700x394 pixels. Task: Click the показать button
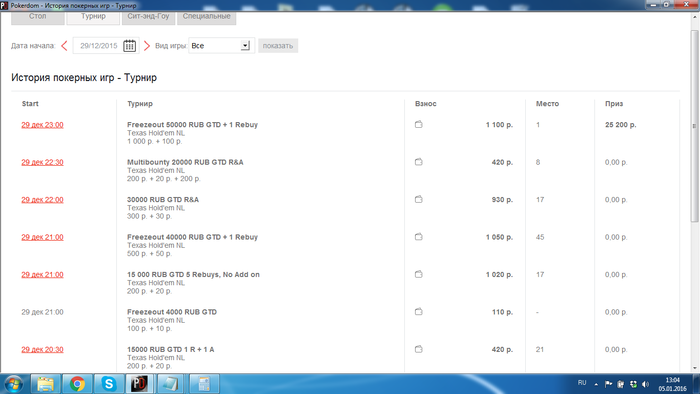278,46
